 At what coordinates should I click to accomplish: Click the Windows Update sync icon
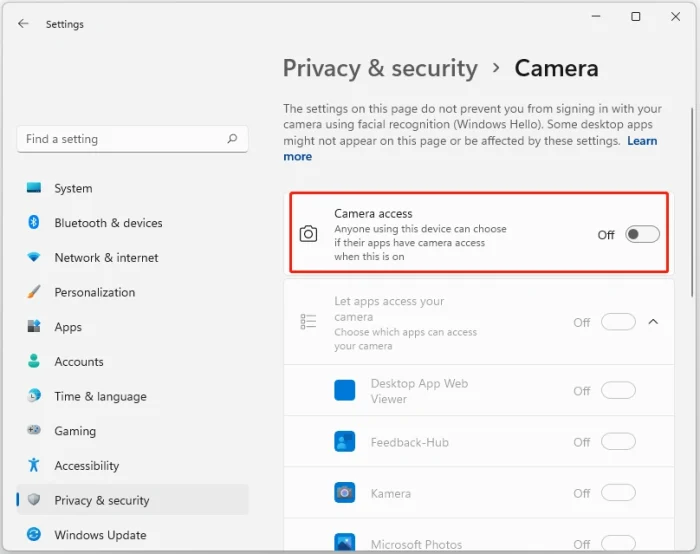point(34,534)
